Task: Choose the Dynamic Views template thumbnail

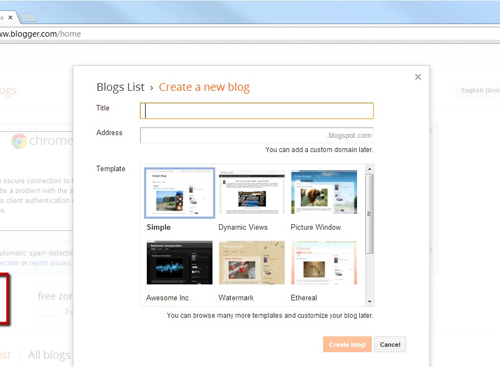Action: click(x=252, y=193)
